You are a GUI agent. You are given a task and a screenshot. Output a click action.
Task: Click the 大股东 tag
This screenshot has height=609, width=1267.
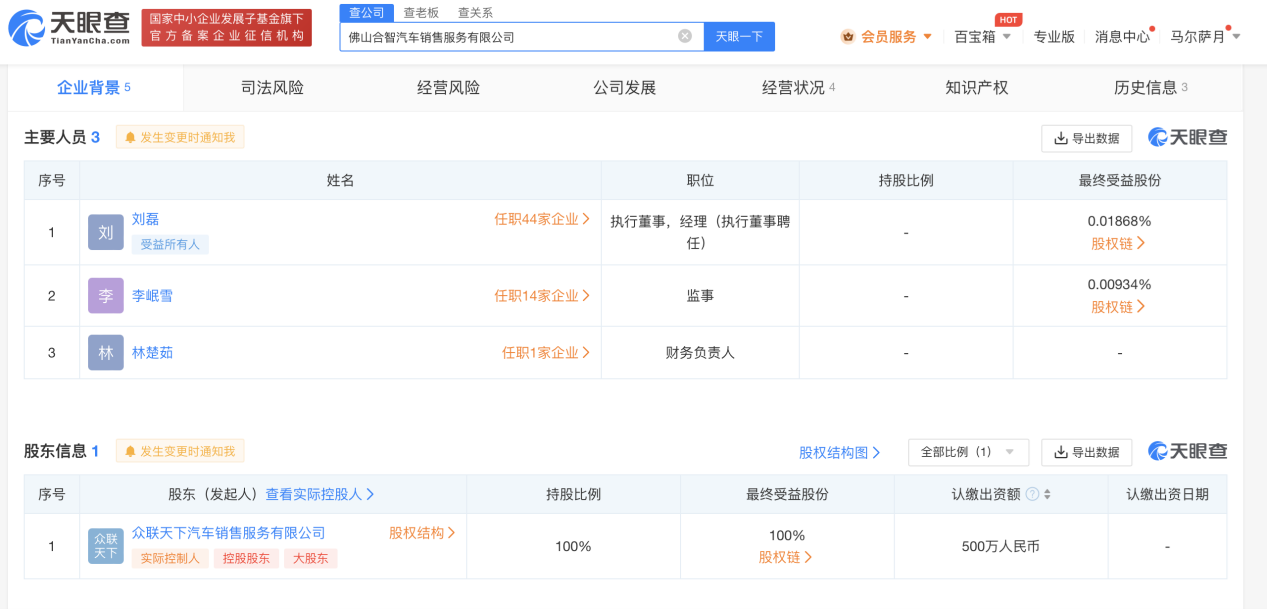tap(310, 559)
